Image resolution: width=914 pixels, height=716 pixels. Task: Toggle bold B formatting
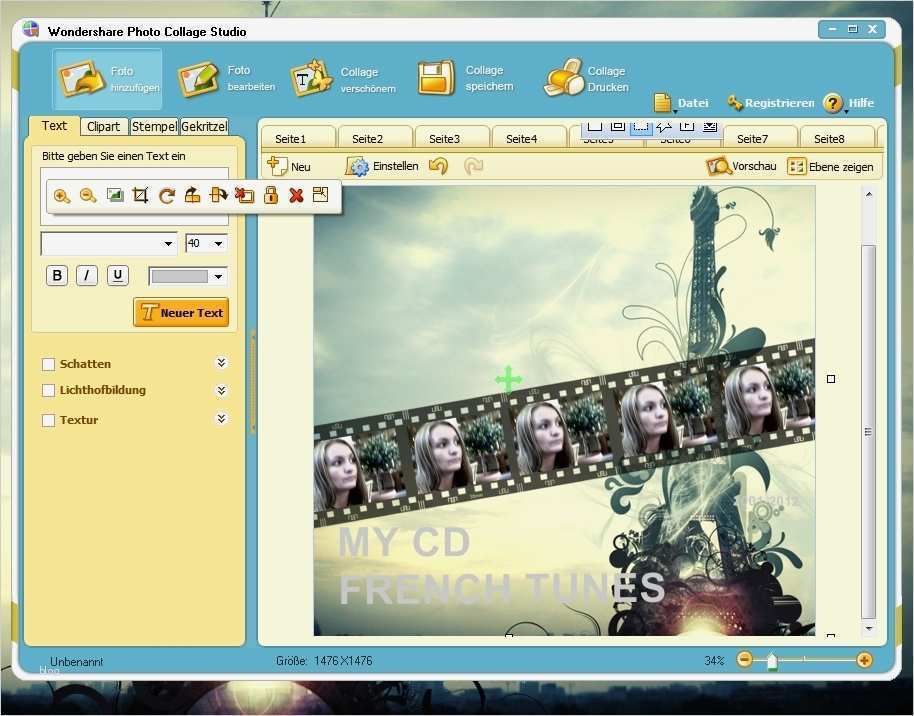pos(57,275)
